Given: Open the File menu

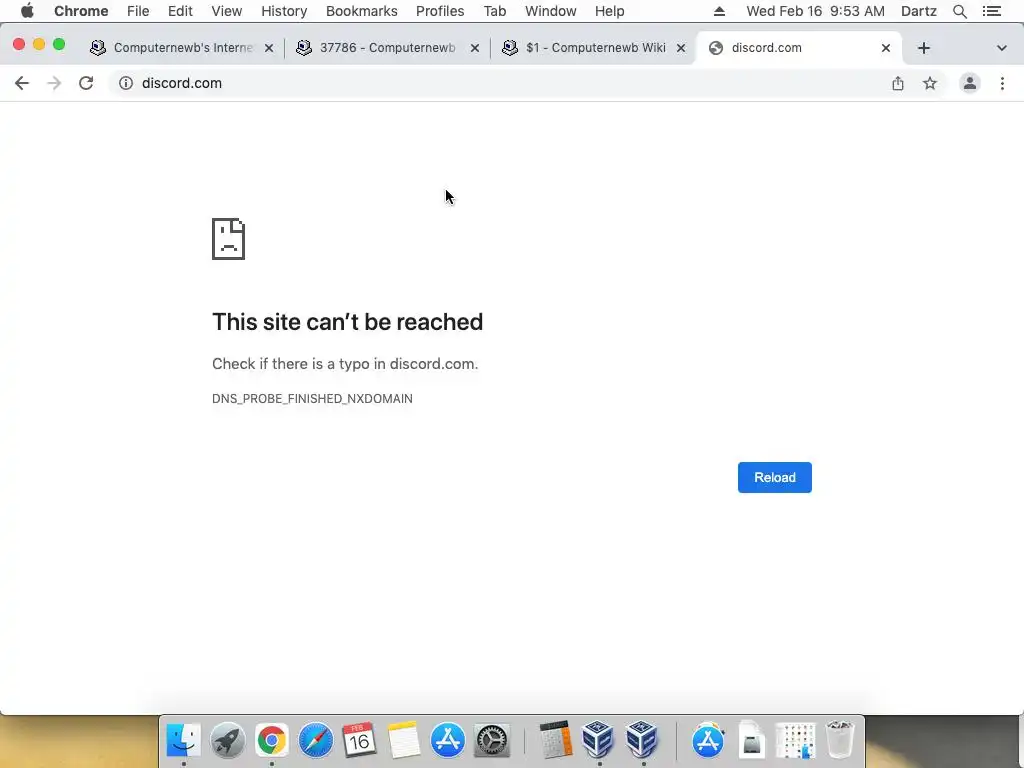Looking at the screenshot, I should 138,11.
